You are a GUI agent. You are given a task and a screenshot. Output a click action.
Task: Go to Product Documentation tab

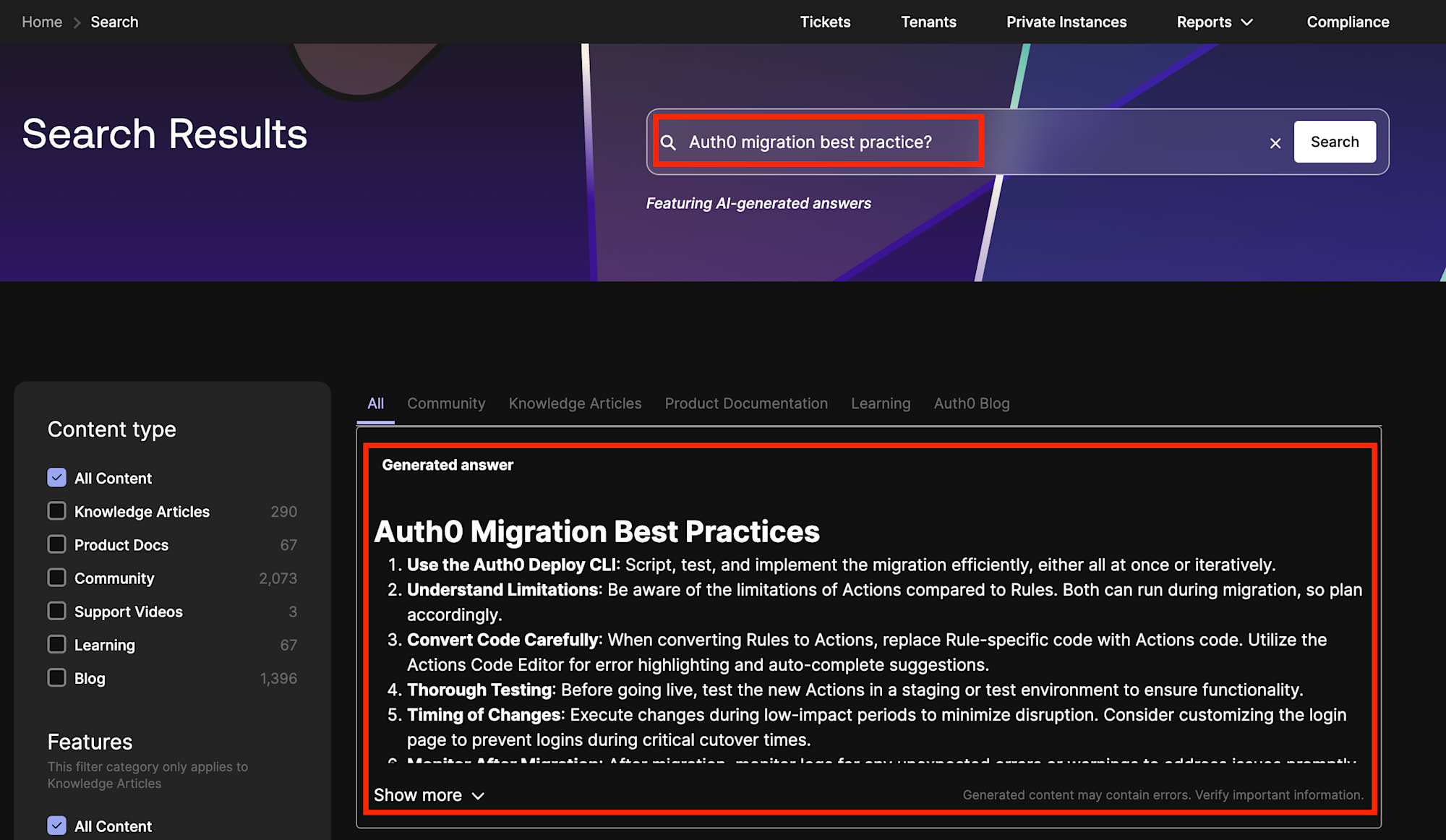[745, 403]
